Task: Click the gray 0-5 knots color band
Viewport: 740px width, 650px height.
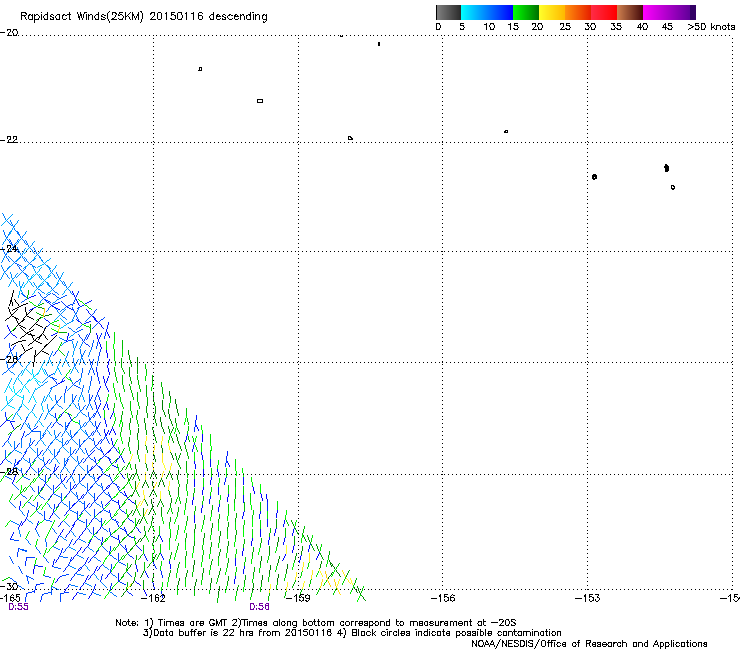Action: click(448, 12)
